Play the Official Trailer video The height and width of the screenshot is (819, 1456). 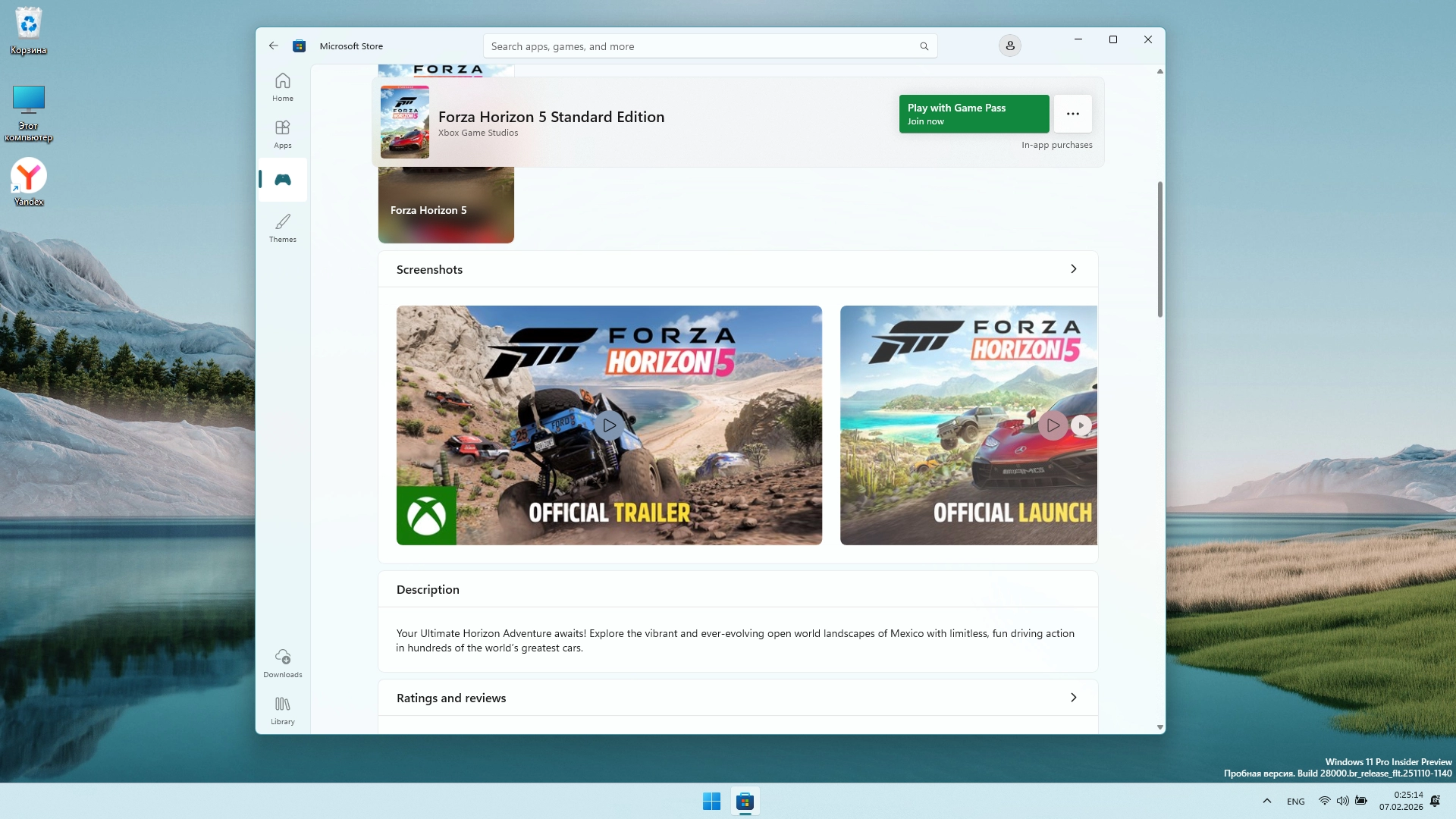609,425
